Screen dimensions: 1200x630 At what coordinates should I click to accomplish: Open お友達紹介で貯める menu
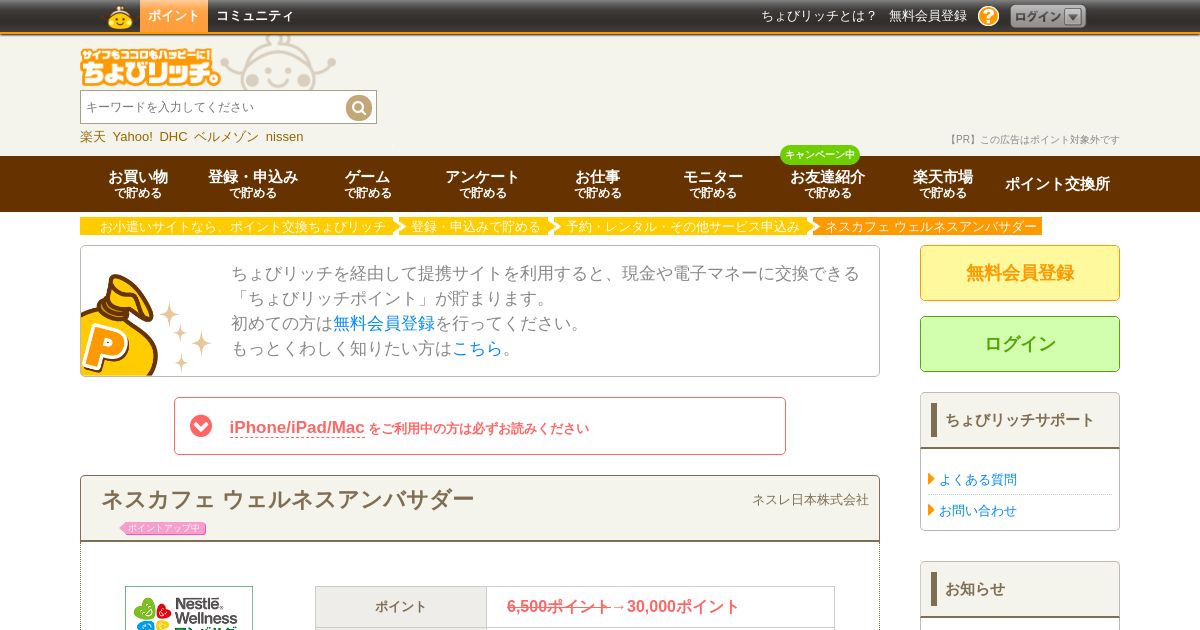(828, 184)
